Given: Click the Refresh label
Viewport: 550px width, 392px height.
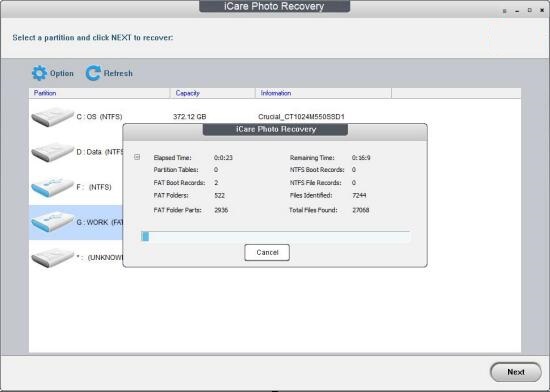Looking at the screenshot, I should (x=118, y=73).
